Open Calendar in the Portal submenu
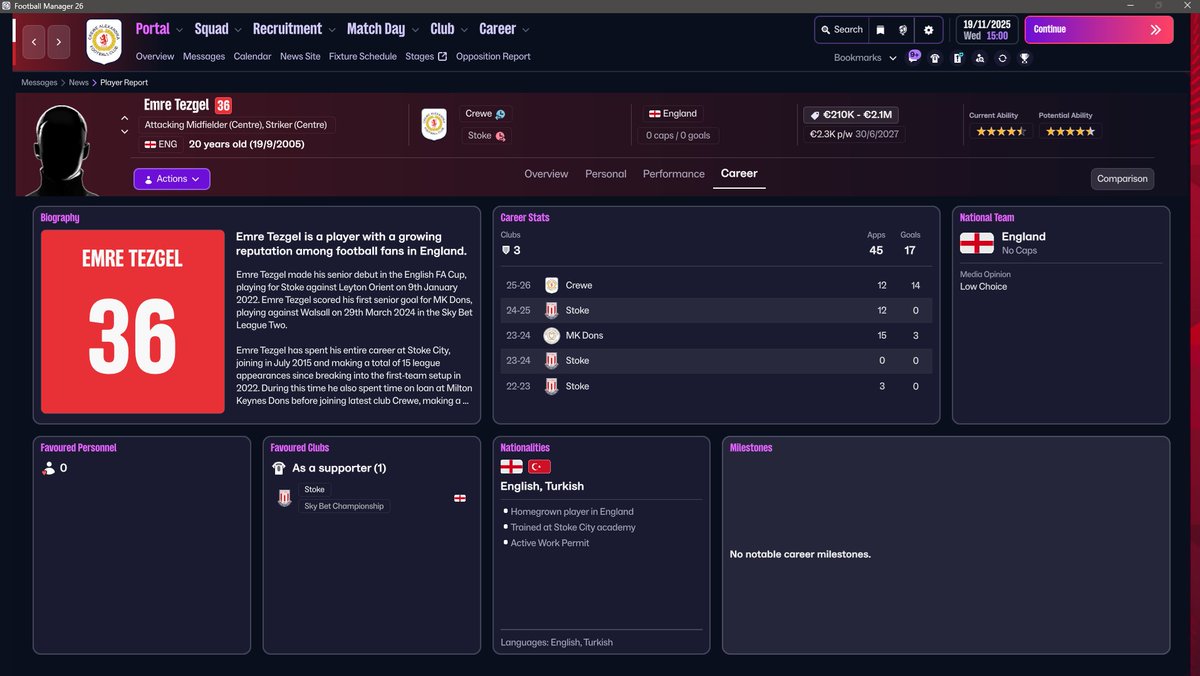Viewport: 1200px width, 676px height. (252, 57)
